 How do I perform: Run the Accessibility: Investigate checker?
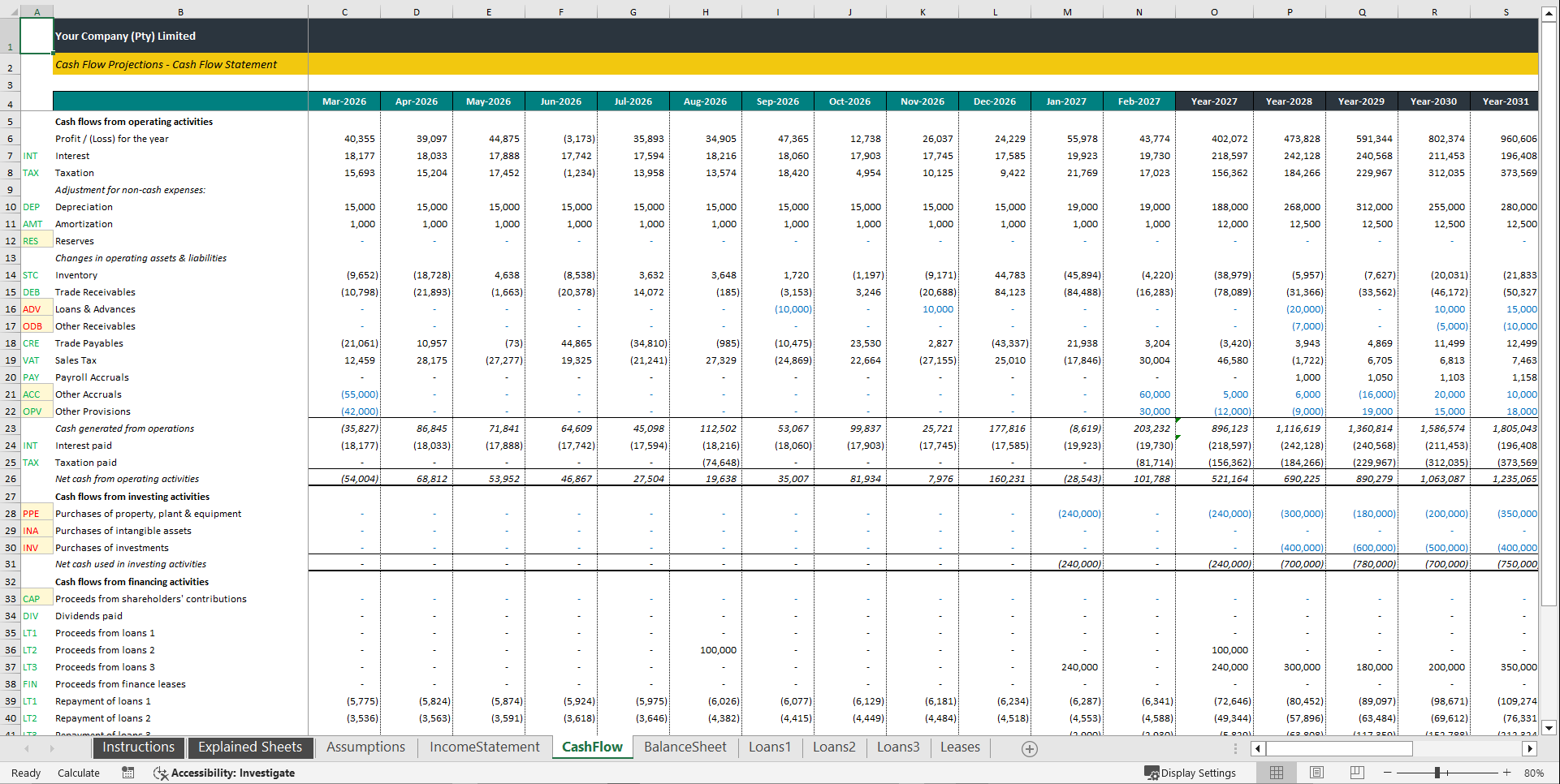pos(225,772)
